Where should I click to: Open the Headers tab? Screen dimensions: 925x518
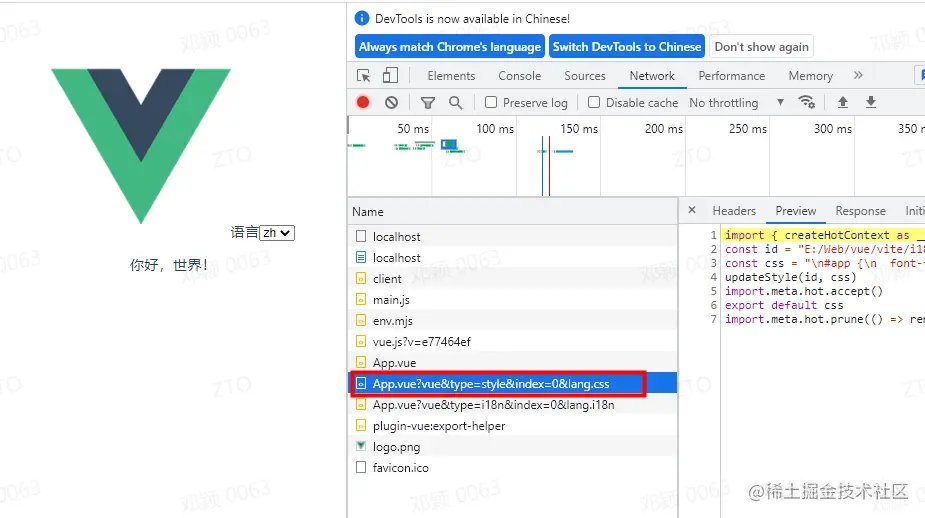click(734, 211)
